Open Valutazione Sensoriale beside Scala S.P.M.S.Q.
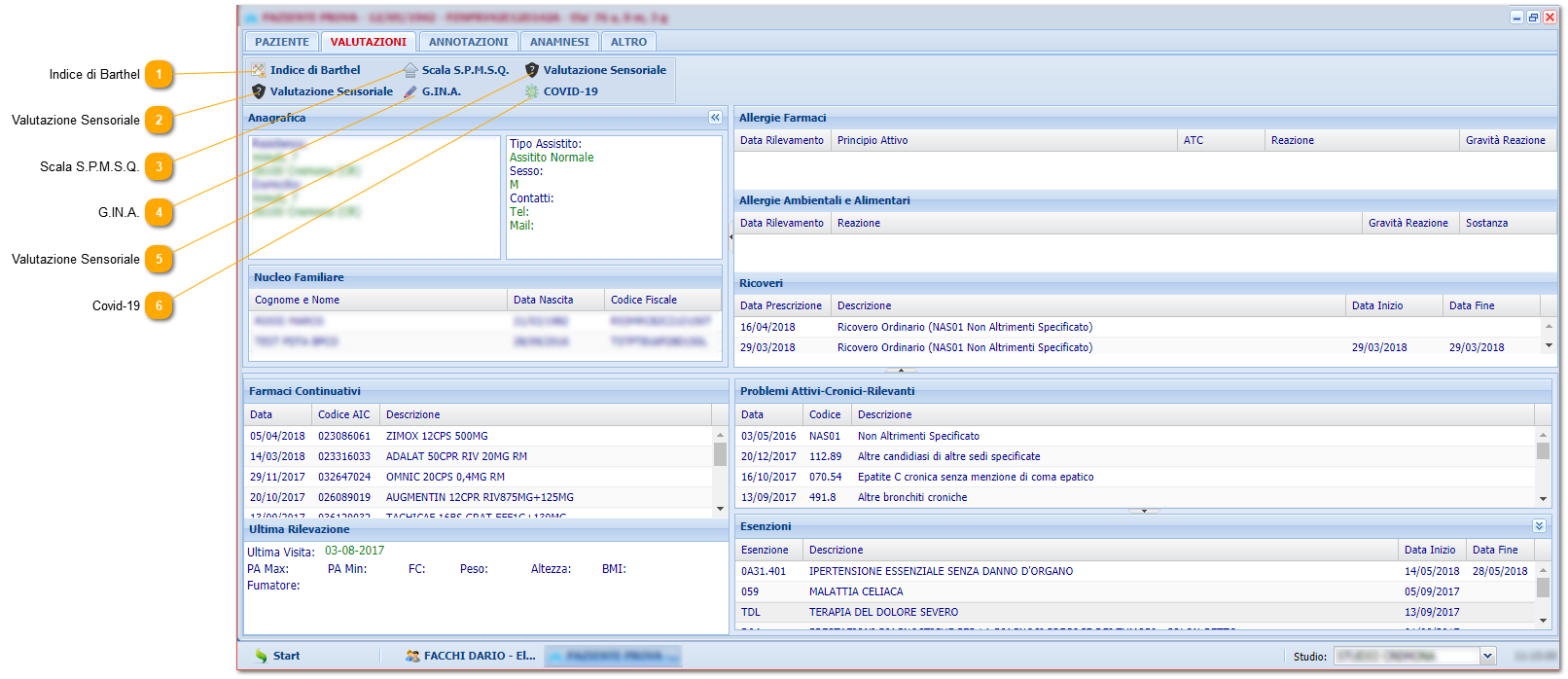1568x679 pixels. point(595,70)
